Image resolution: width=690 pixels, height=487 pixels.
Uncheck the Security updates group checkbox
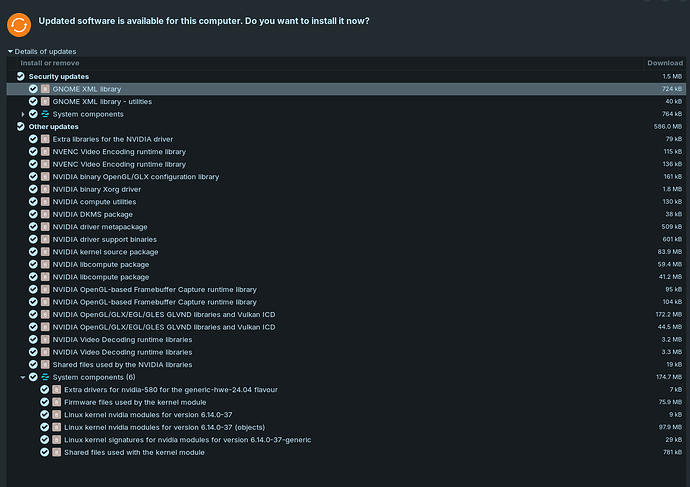click(21, 76)
